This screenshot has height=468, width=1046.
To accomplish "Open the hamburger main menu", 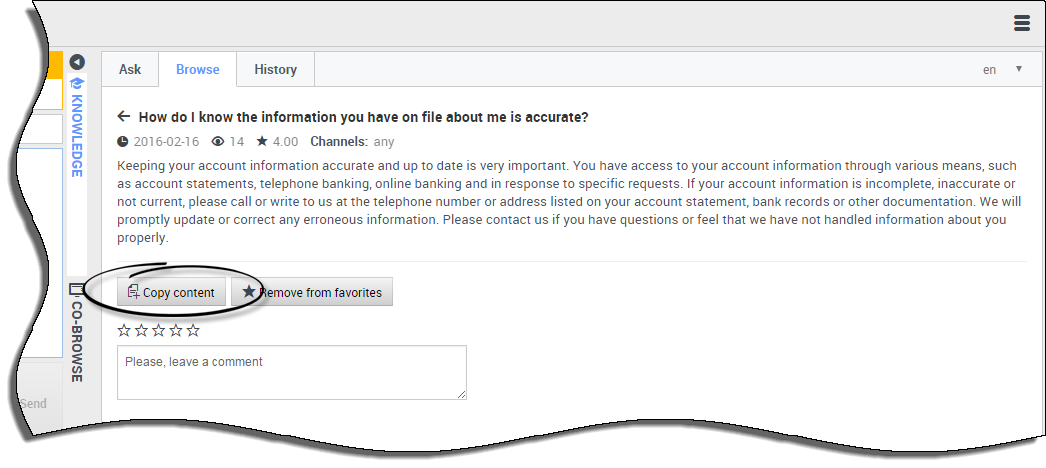I will point(1021,23).
